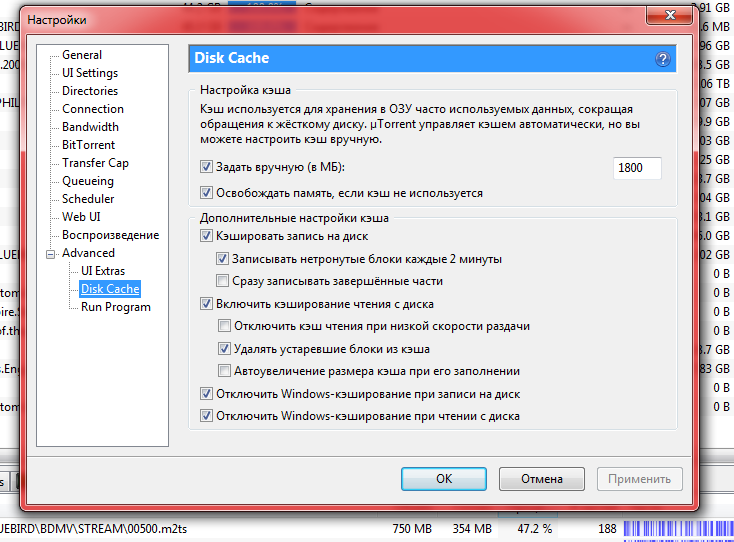This screenshot has height=542, width=734.
Task: Close the Настройки dialog window
Action: point(669,15)
